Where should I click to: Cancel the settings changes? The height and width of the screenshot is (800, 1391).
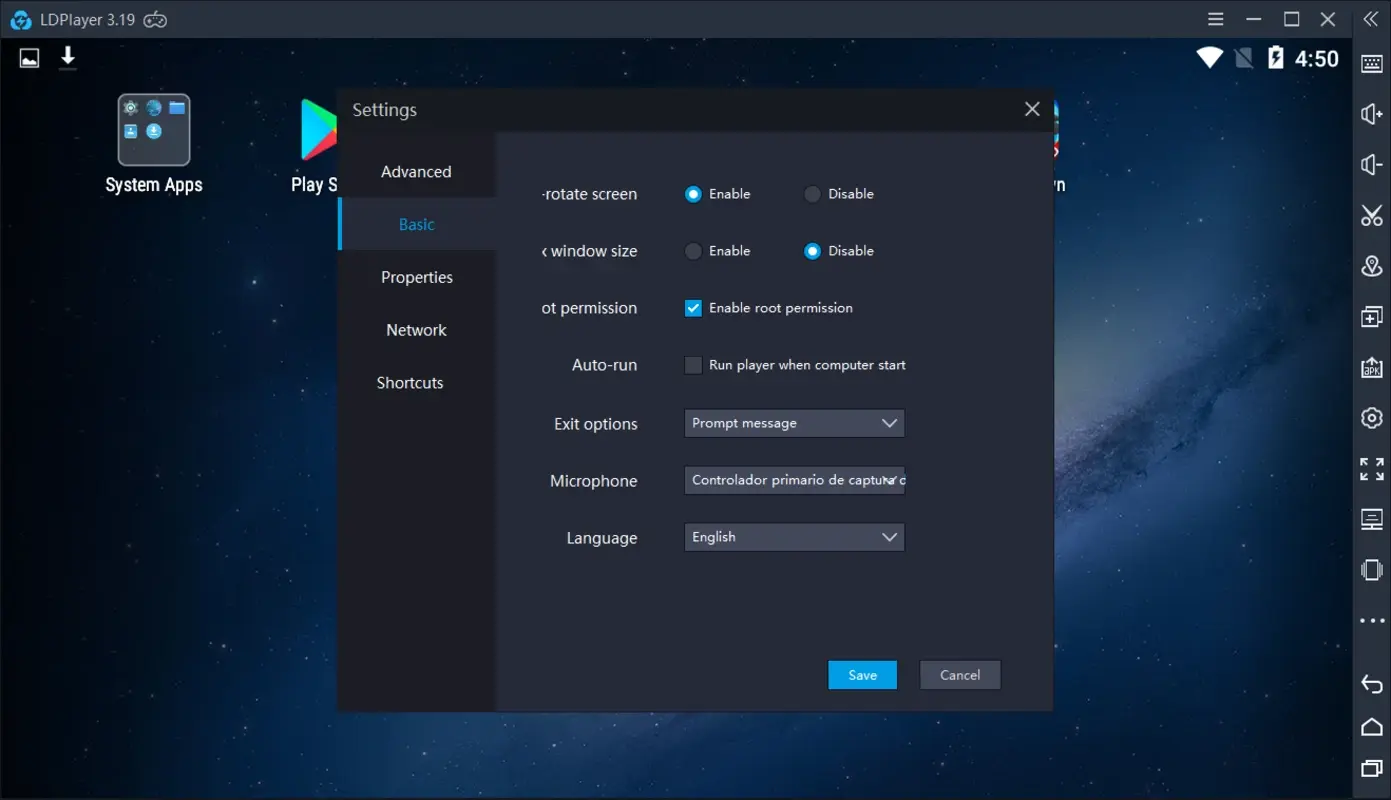coord(959,674)
